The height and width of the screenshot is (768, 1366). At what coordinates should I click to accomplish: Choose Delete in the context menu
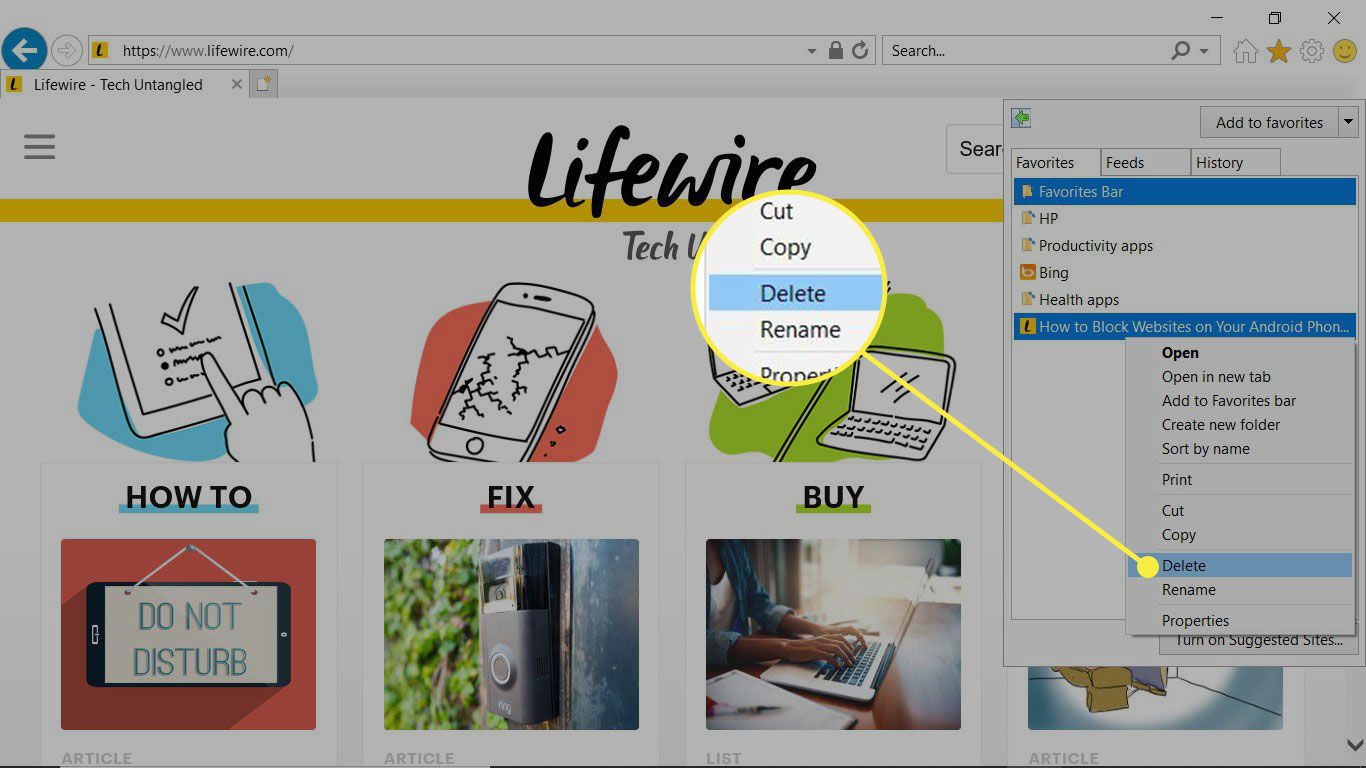point(1240,565)
